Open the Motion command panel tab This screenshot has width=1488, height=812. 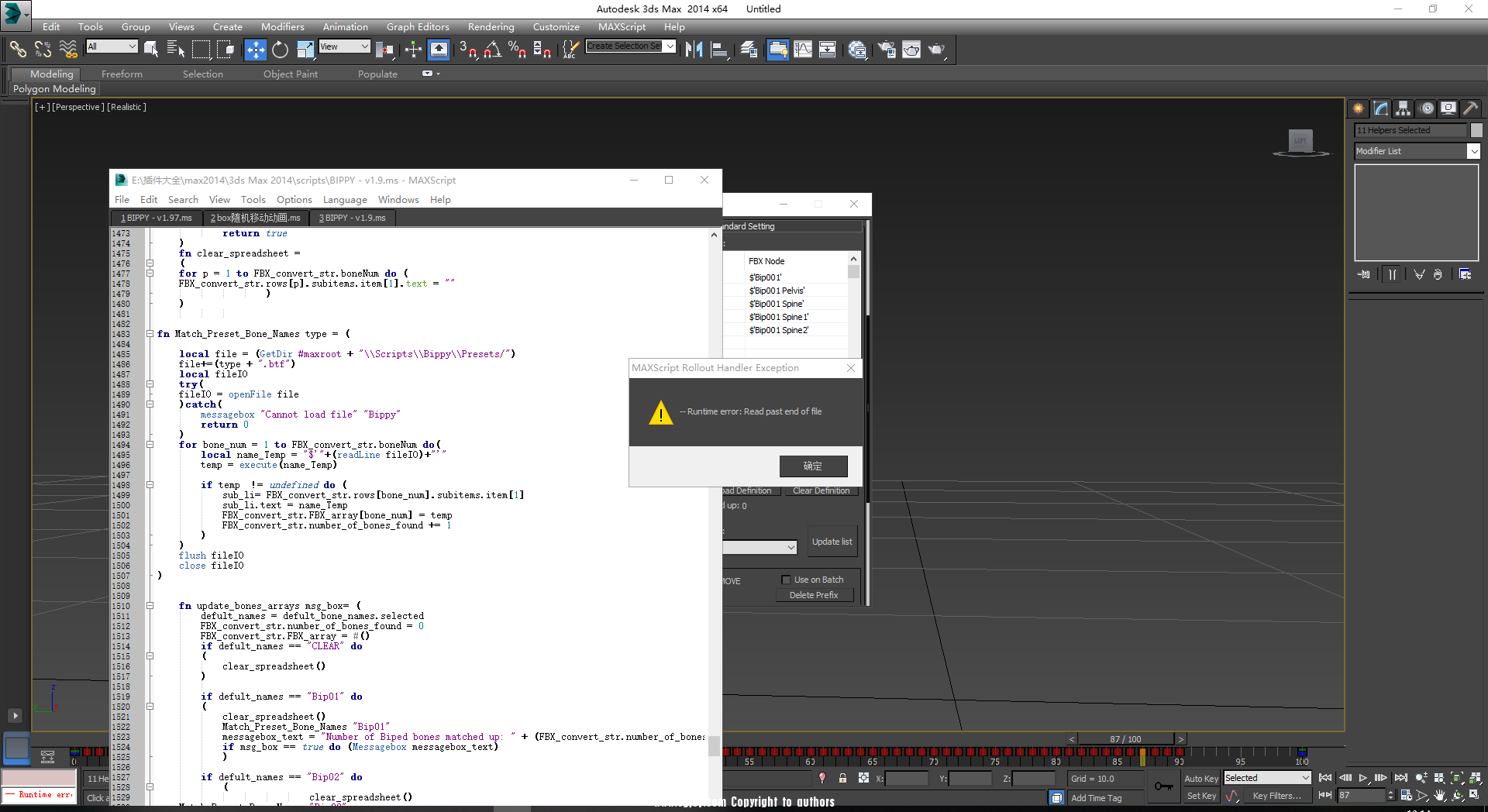[x=1426, y=108]
